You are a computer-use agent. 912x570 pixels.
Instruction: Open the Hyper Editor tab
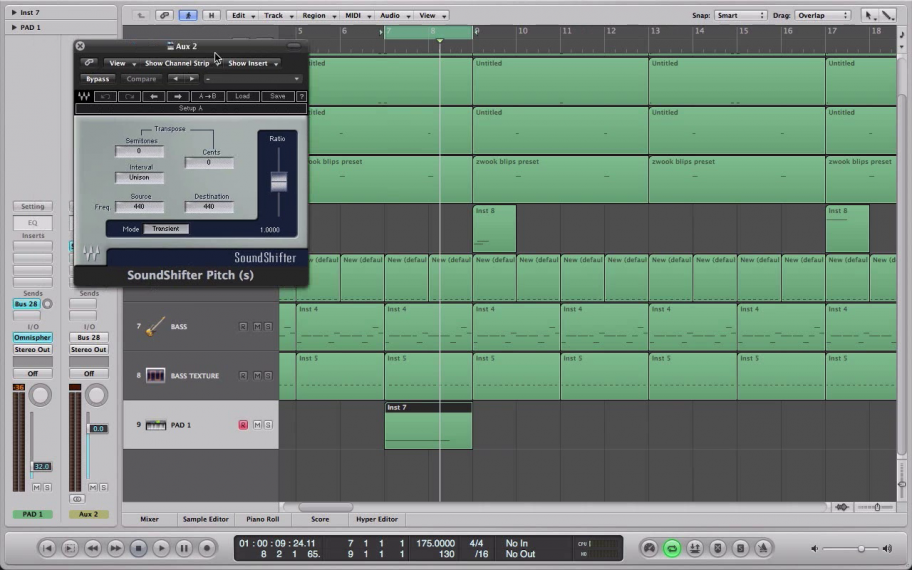(x=377, y=519)
